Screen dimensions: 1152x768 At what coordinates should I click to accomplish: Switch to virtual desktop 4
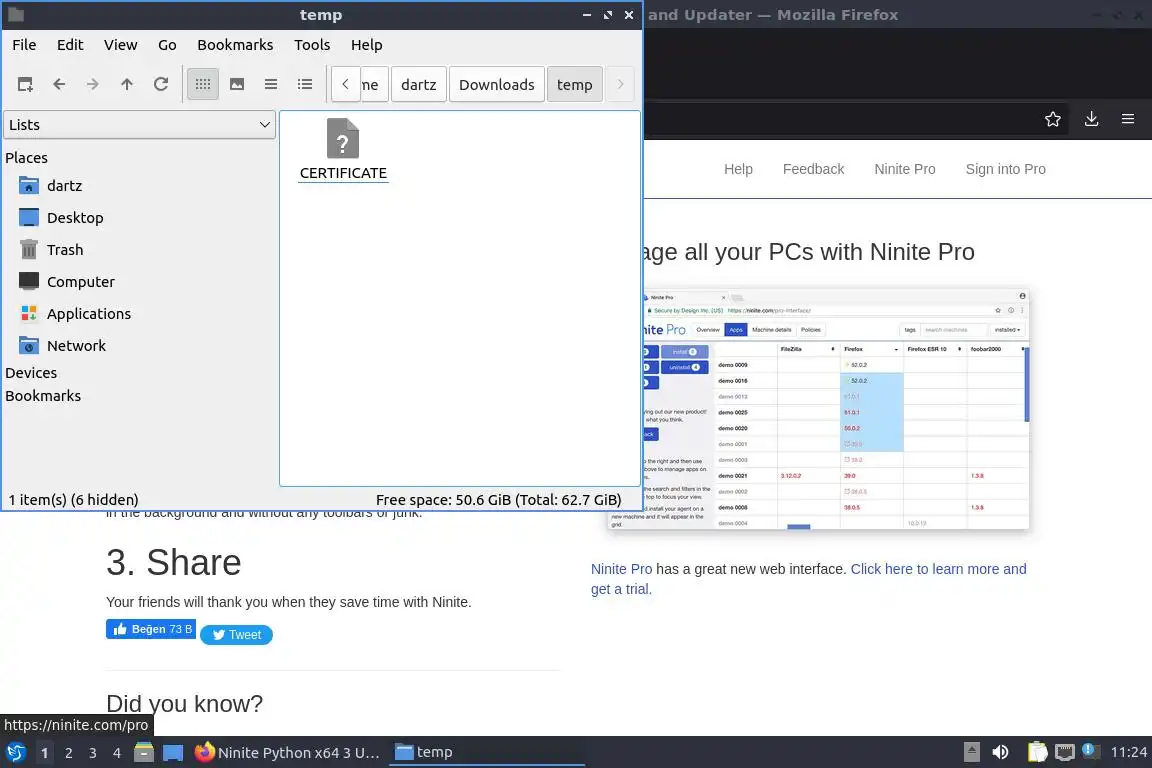(117, 753)
